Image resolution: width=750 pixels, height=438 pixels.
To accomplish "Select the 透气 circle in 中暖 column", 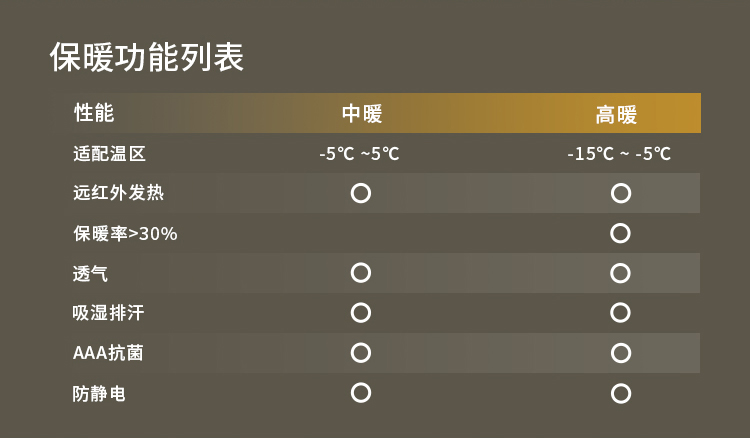I will click(x=361, y=272).
